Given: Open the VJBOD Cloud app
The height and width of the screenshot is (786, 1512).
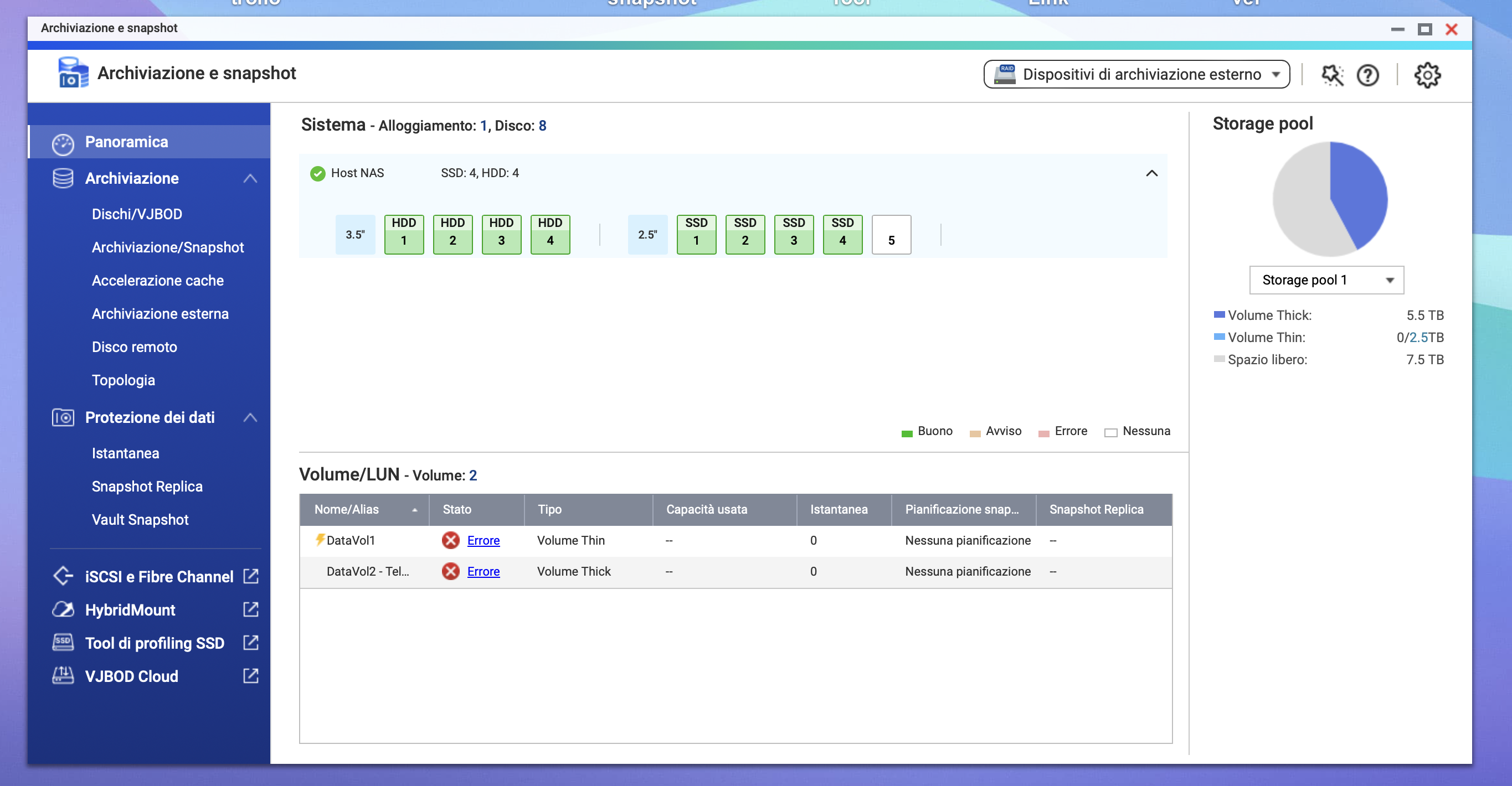Looking at the screenshot, I should click(131, 676).
